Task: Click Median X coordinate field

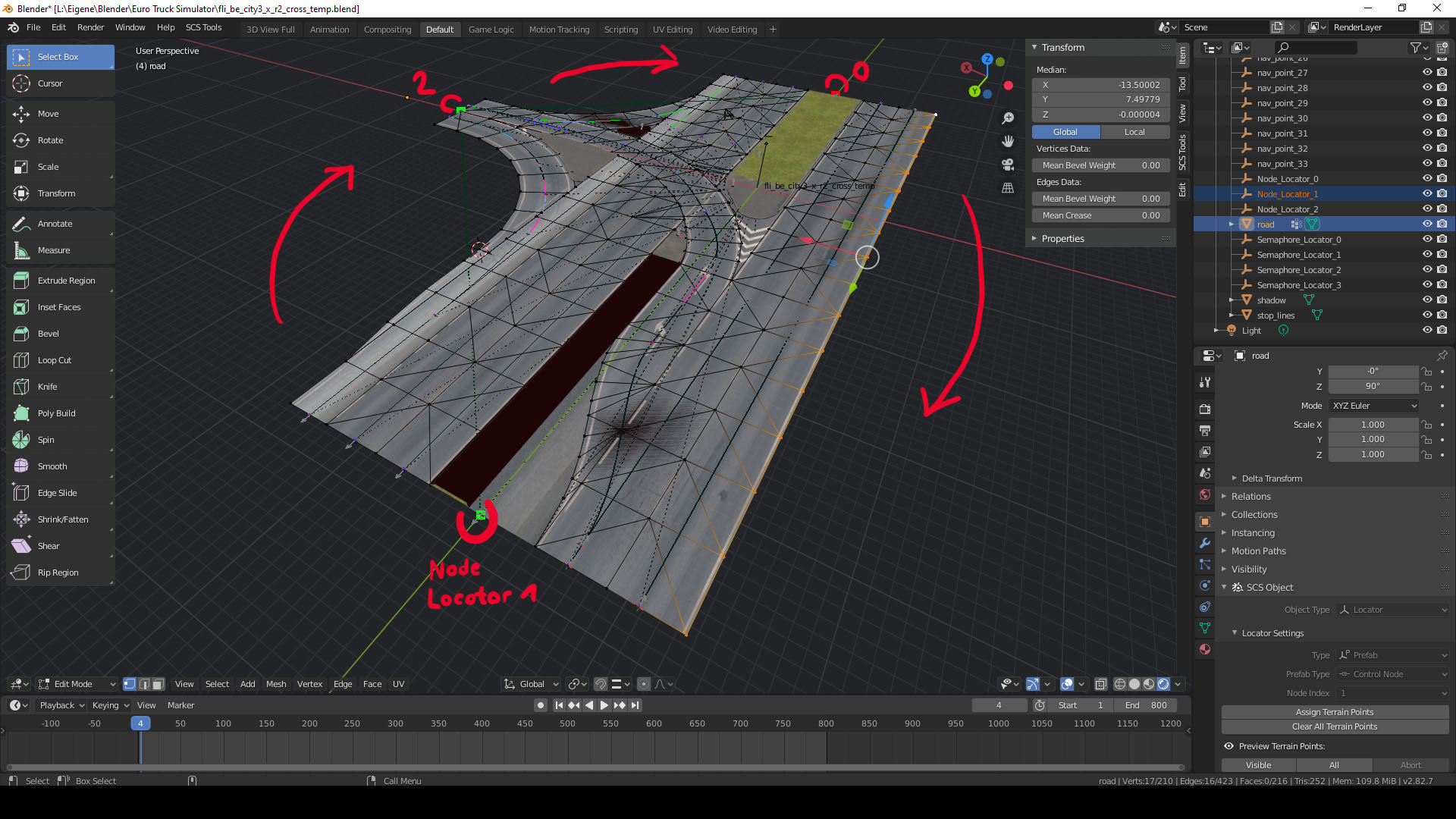Action: pos(1100,85)
